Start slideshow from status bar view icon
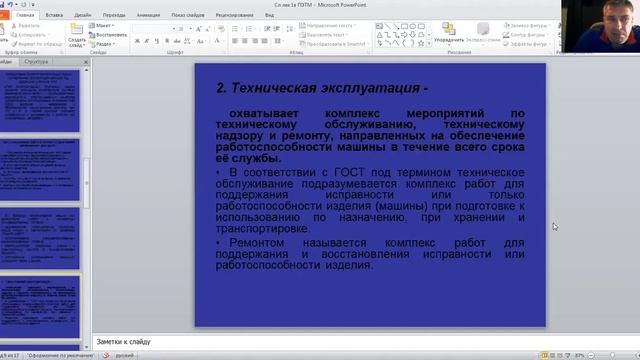Screen dimensions: 640x360 click(568, 356)
